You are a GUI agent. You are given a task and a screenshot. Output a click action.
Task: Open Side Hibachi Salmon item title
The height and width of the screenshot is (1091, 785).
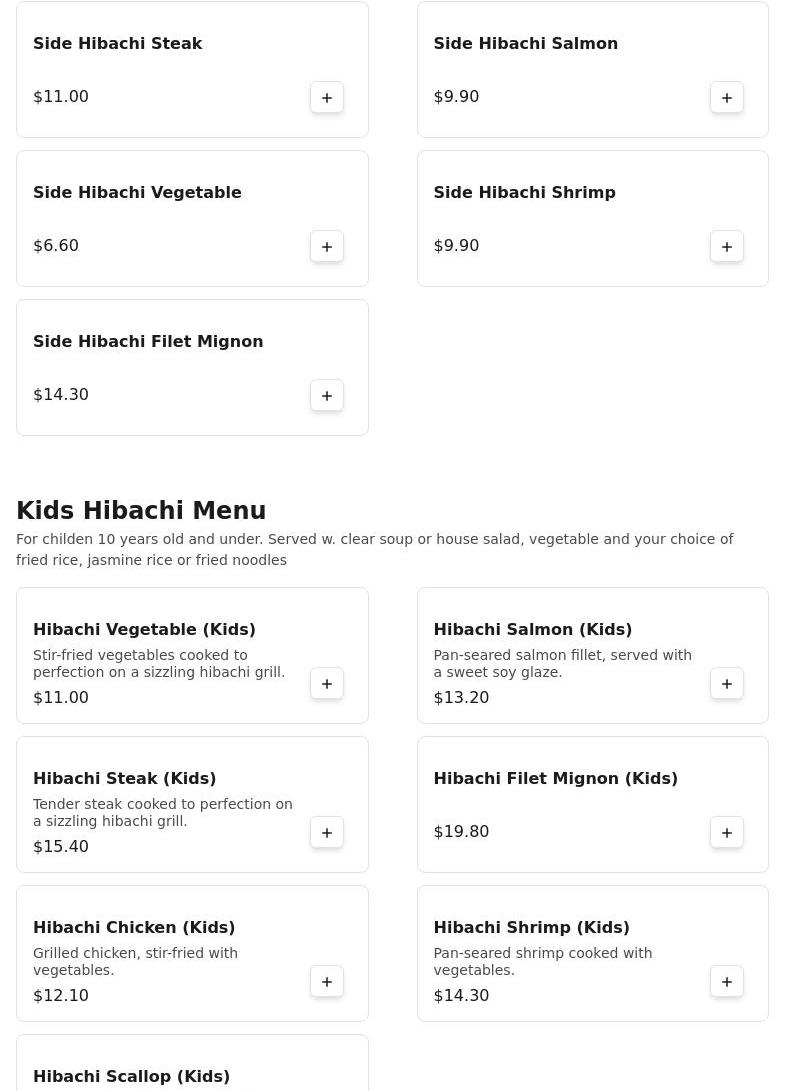pyautogui.click(x=526, y=43)
